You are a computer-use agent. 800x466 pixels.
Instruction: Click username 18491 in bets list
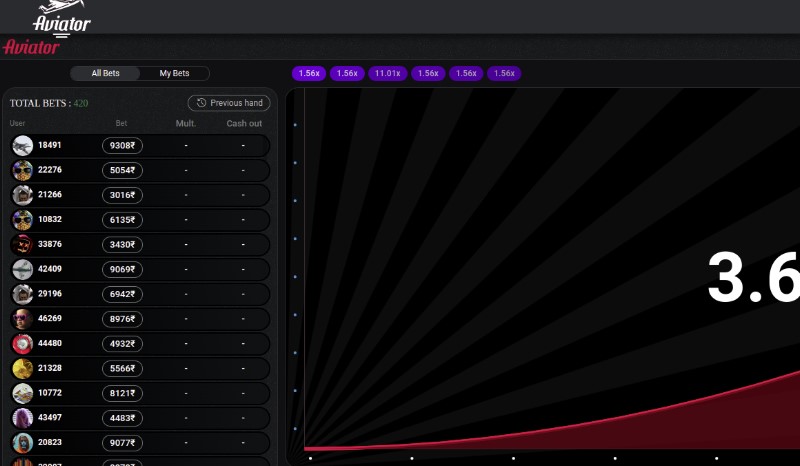point(49,145)
